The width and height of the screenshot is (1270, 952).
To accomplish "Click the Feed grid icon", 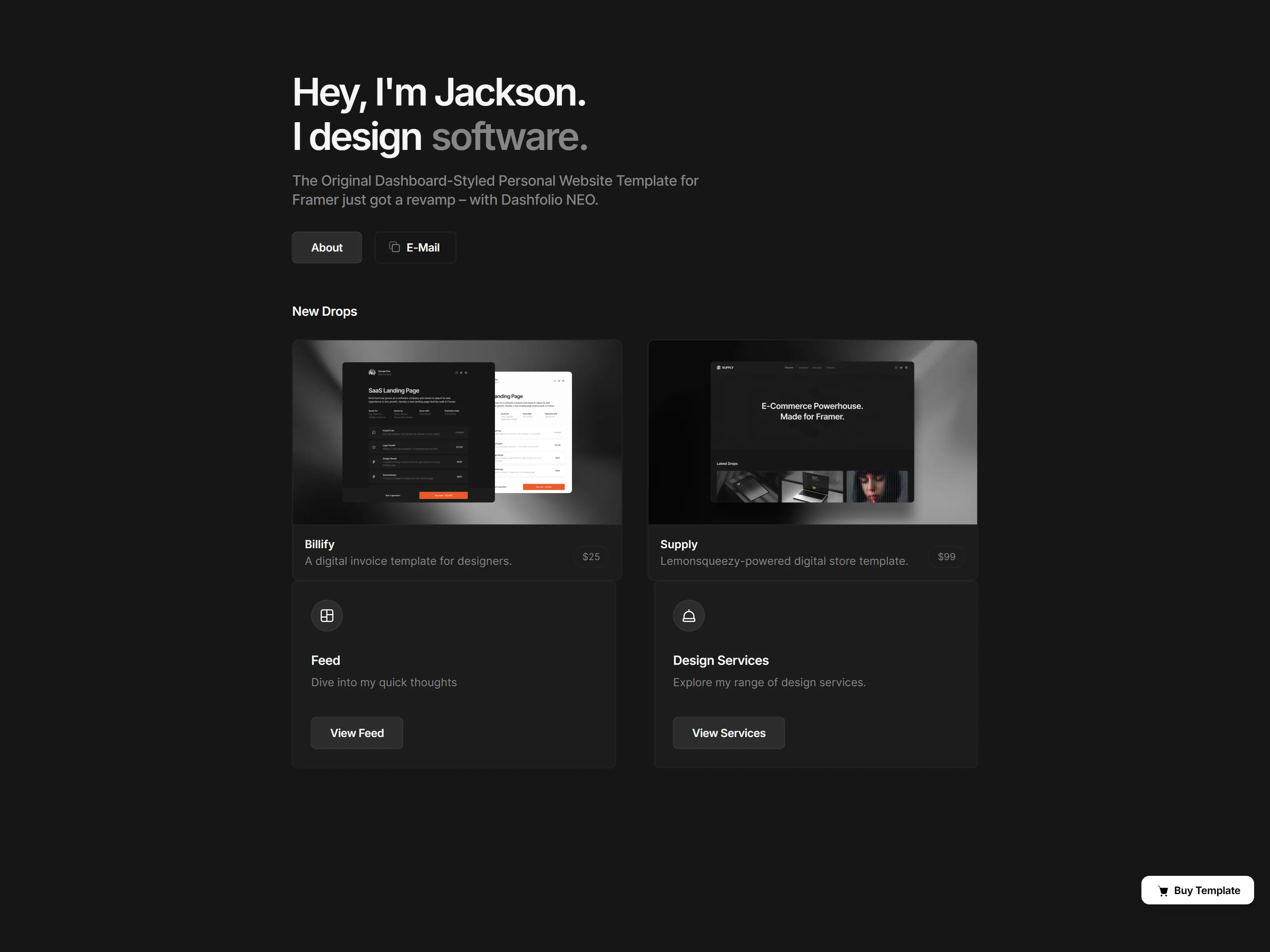I will click(x=327, y=615).
